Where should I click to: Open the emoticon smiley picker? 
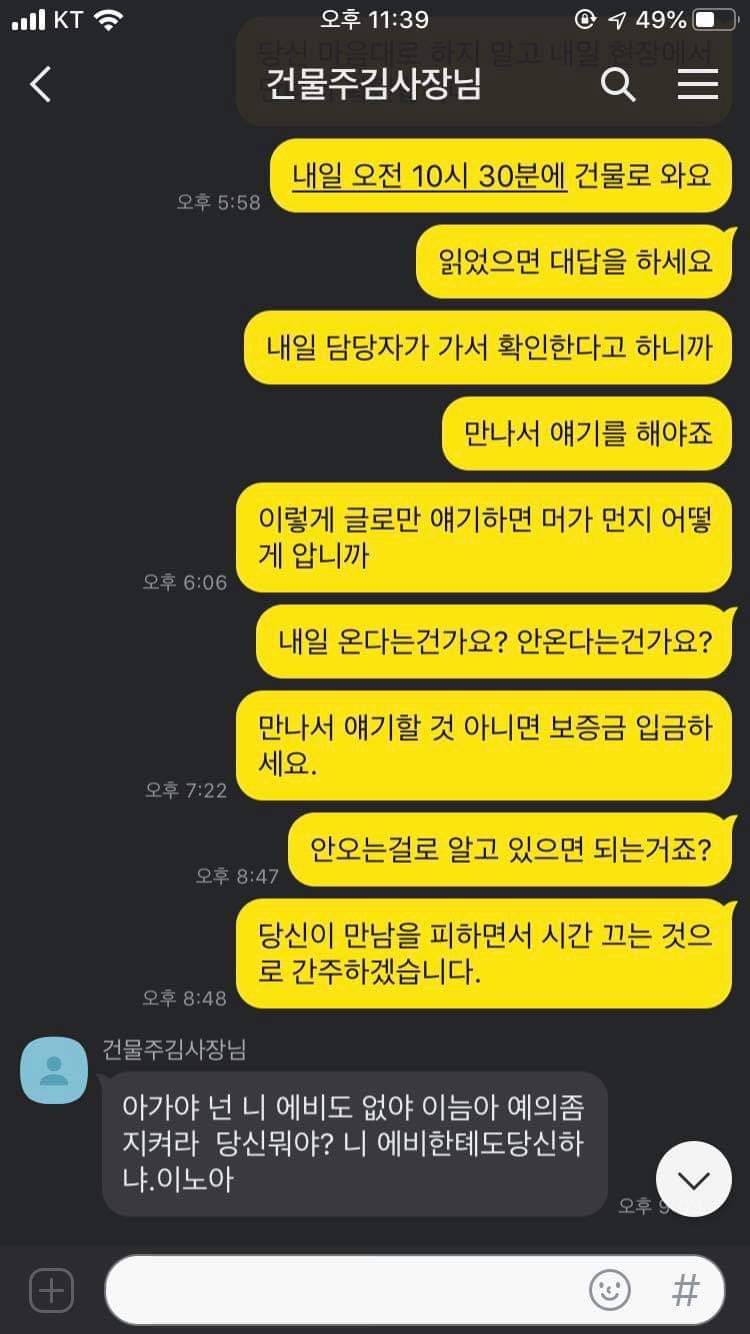(x=610, y=1290)
